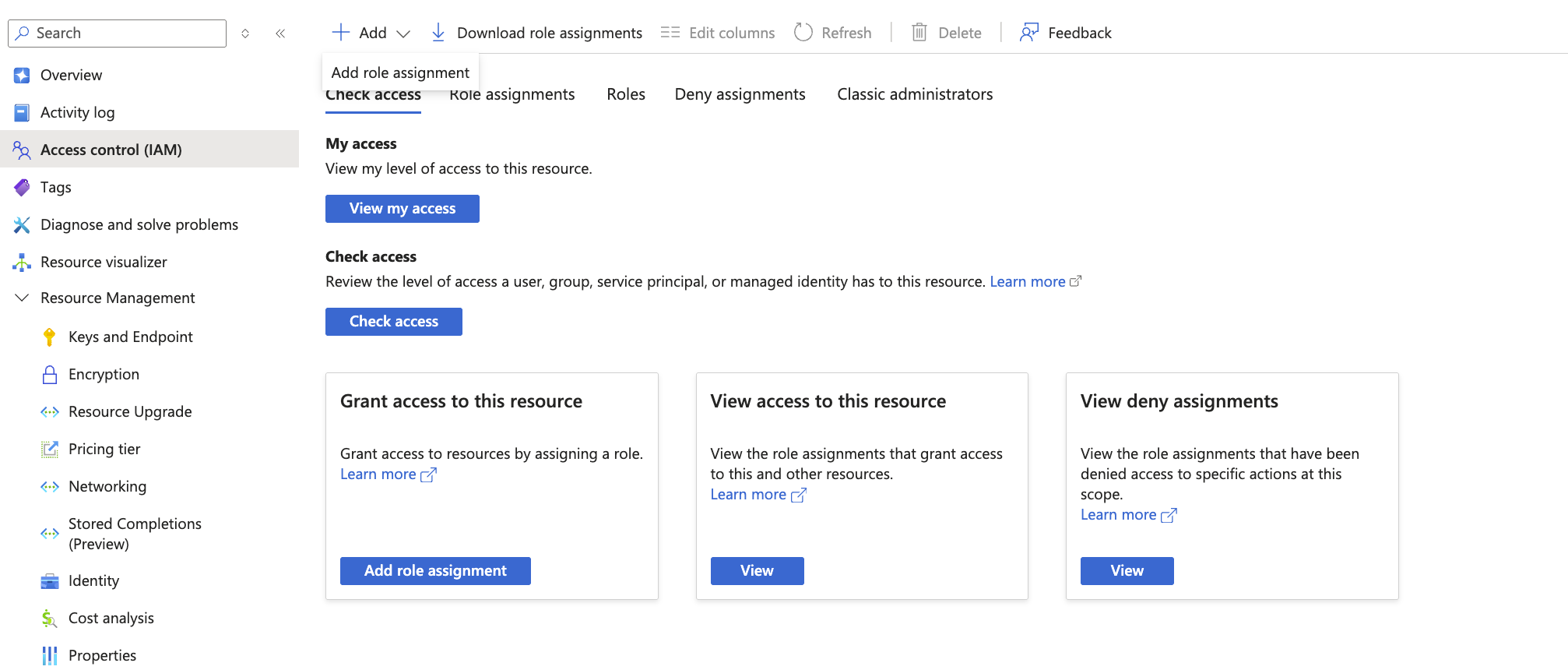Open Activity log text in the sidebar
The height and width of the screenshot is (670, 1568).
click(x=77, y=113)
